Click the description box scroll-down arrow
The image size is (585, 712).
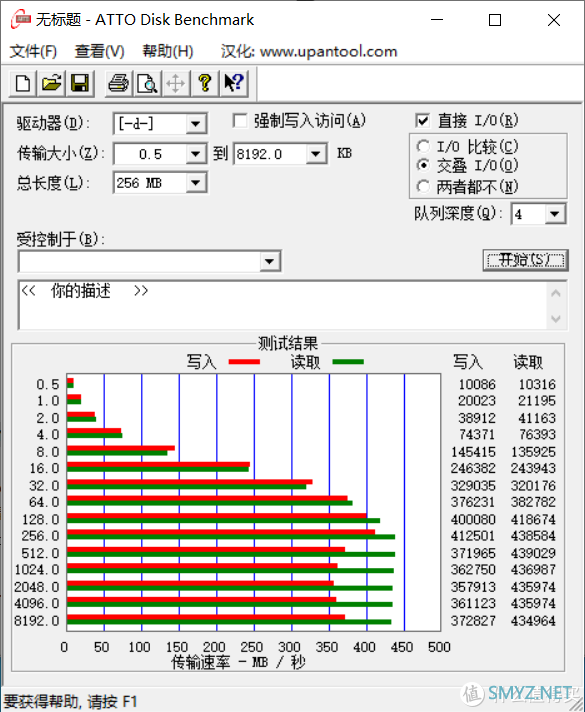point(556,319)
